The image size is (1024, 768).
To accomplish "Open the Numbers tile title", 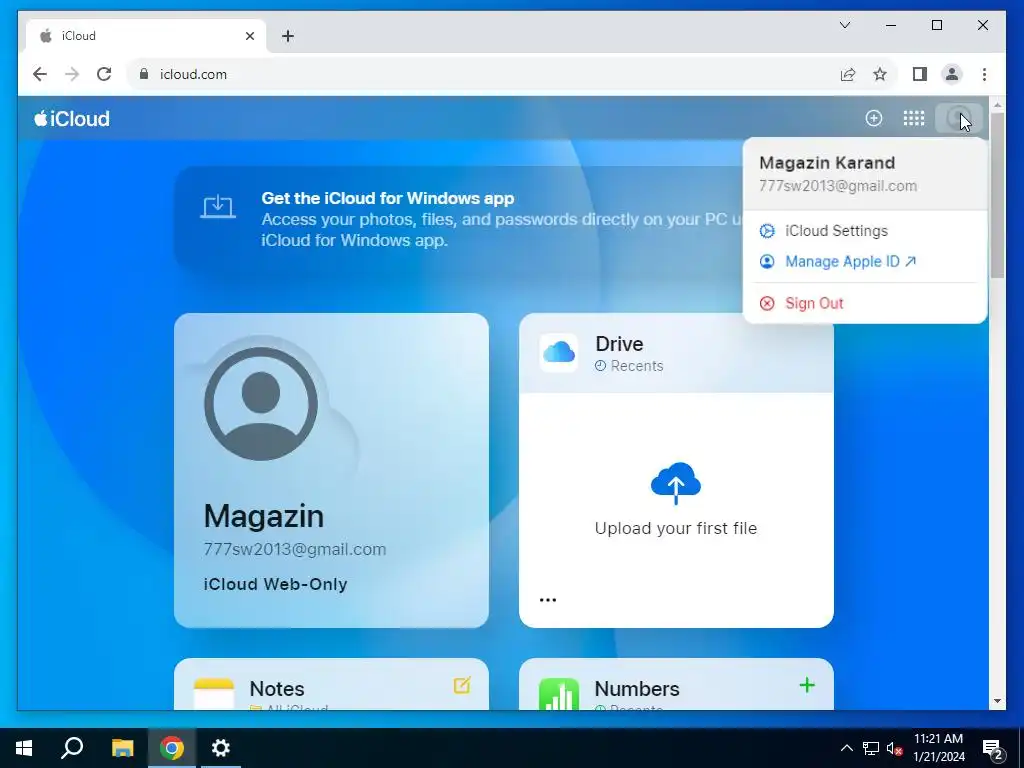I will [x=637, y=688].
